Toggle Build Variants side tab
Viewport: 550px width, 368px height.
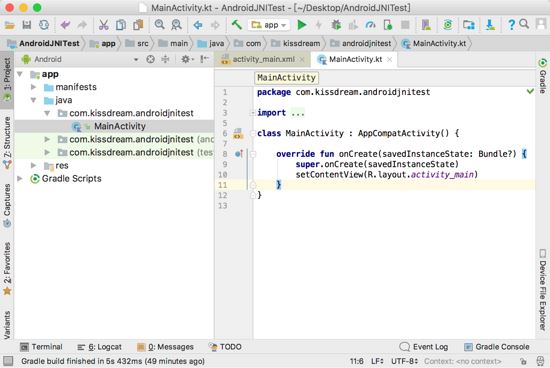[7, 325]
